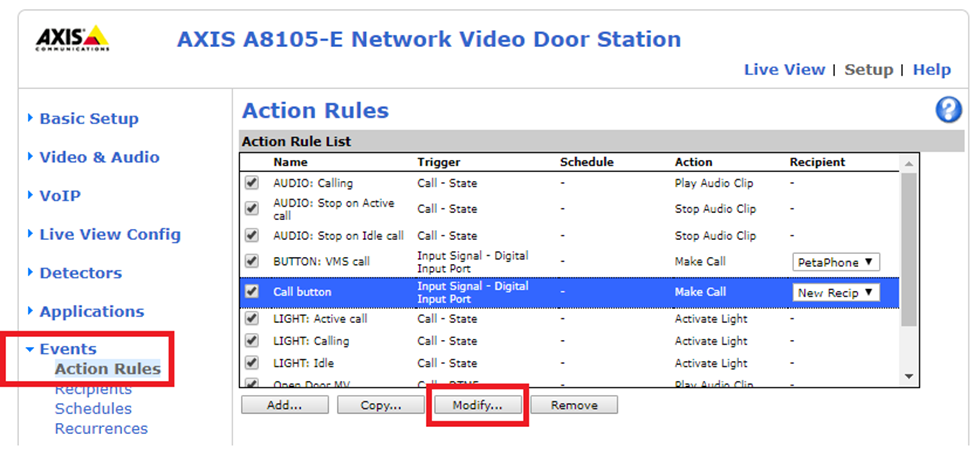
Task: Toggle the LIGHT: Active call checkbox
Action: pyautogui.click(x=252, y=319)
